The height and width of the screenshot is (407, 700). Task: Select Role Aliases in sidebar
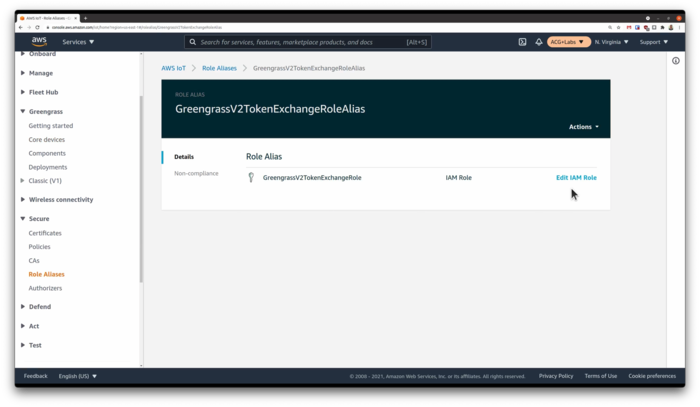point(46,274)
